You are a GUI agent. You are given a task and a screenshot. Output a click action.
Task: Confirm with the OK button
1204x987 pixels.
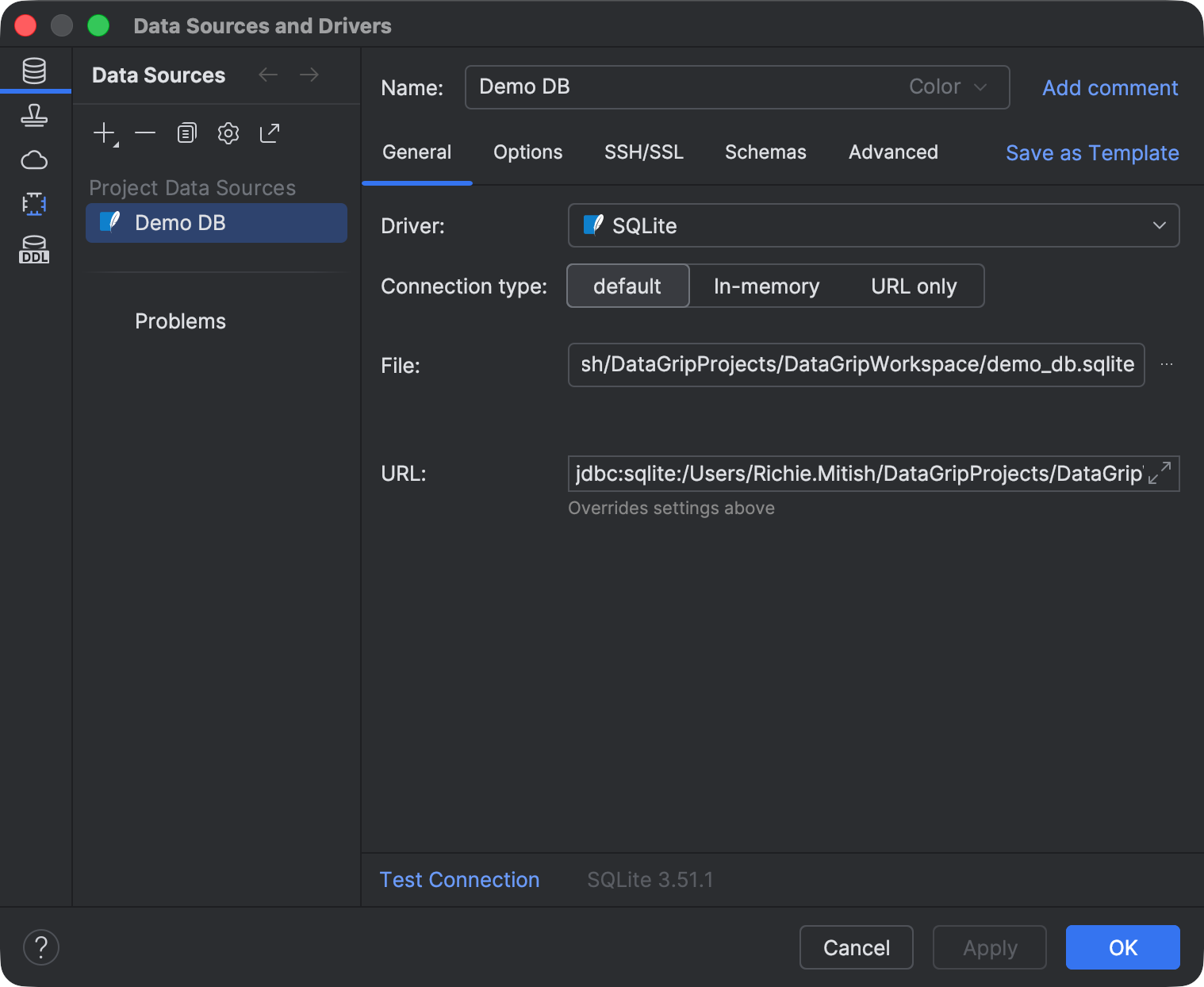1123,947
